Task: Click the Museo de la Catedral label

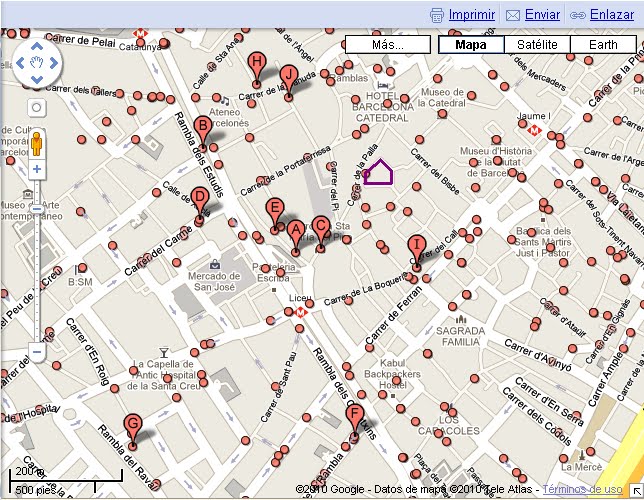Action: (x=442, y=97)
